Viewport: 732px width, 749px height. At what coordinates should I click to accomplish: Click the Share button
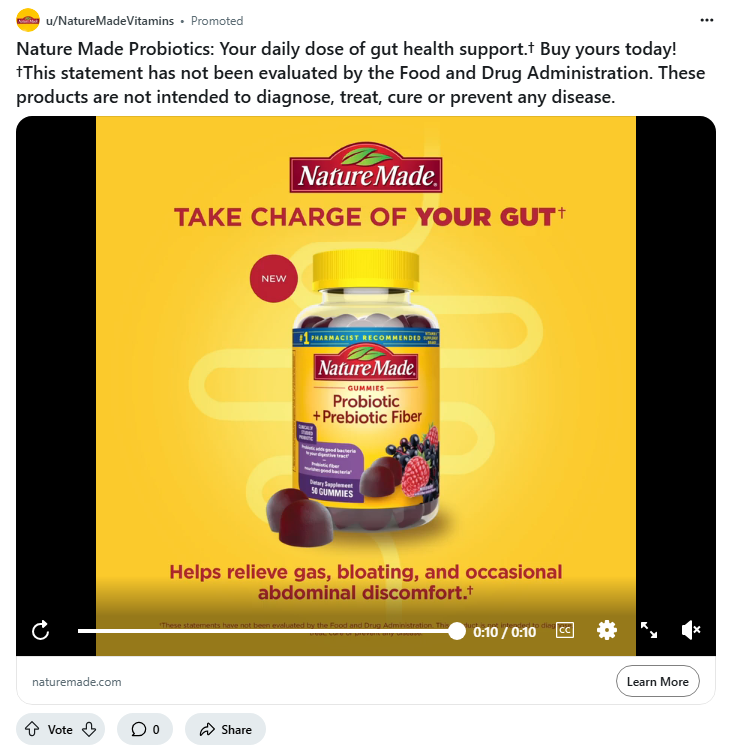(226, 729)
